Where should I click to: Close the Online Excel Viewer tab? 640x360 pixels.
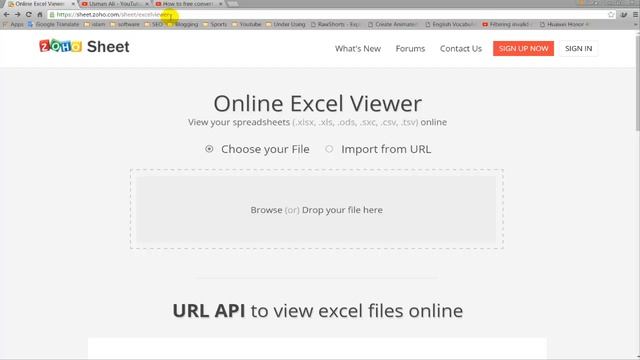[x=73, y=4]
